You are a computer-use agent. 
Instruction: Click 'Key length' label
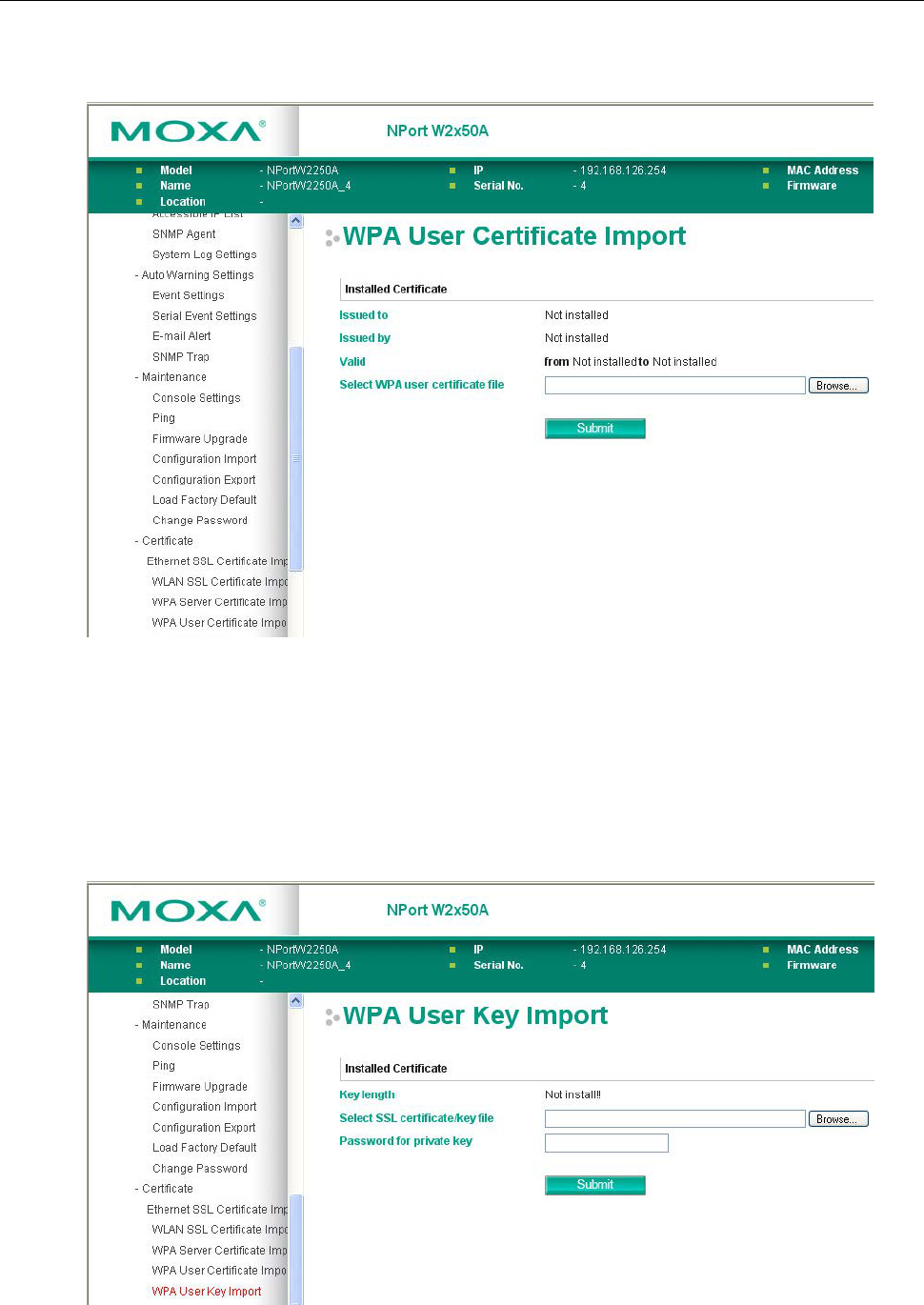(x=367, y=1095)
